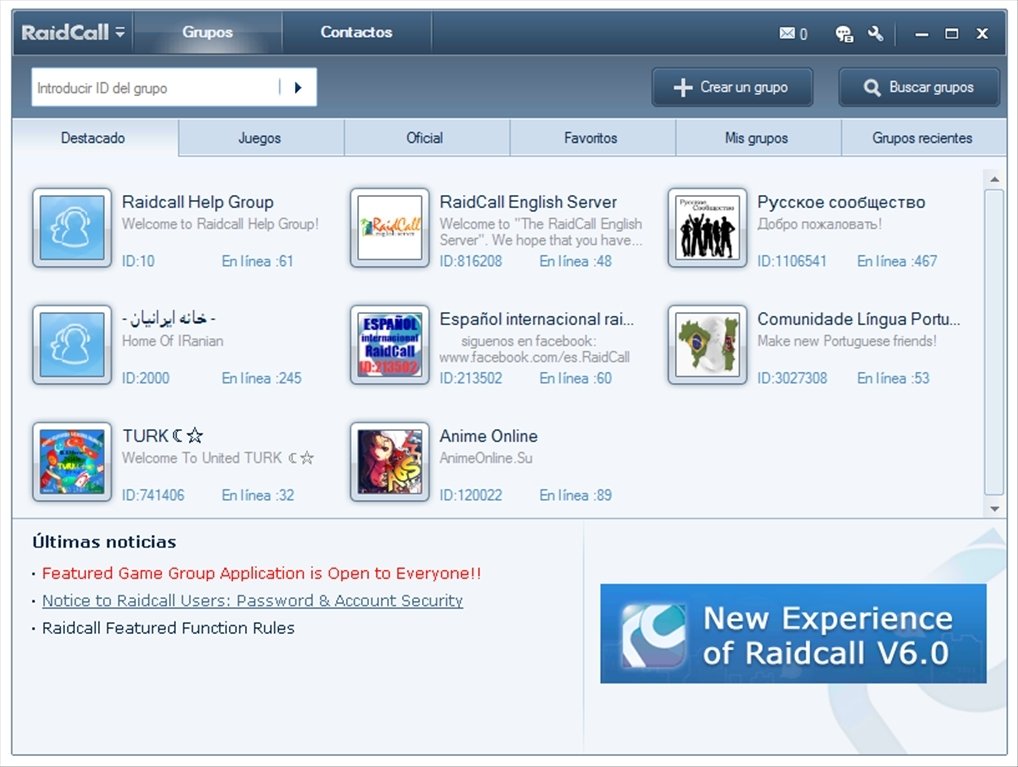Click the vertical scrollbar thumb of group list
This screenshot has height=767, width=1018.
[x=995, y=342]
